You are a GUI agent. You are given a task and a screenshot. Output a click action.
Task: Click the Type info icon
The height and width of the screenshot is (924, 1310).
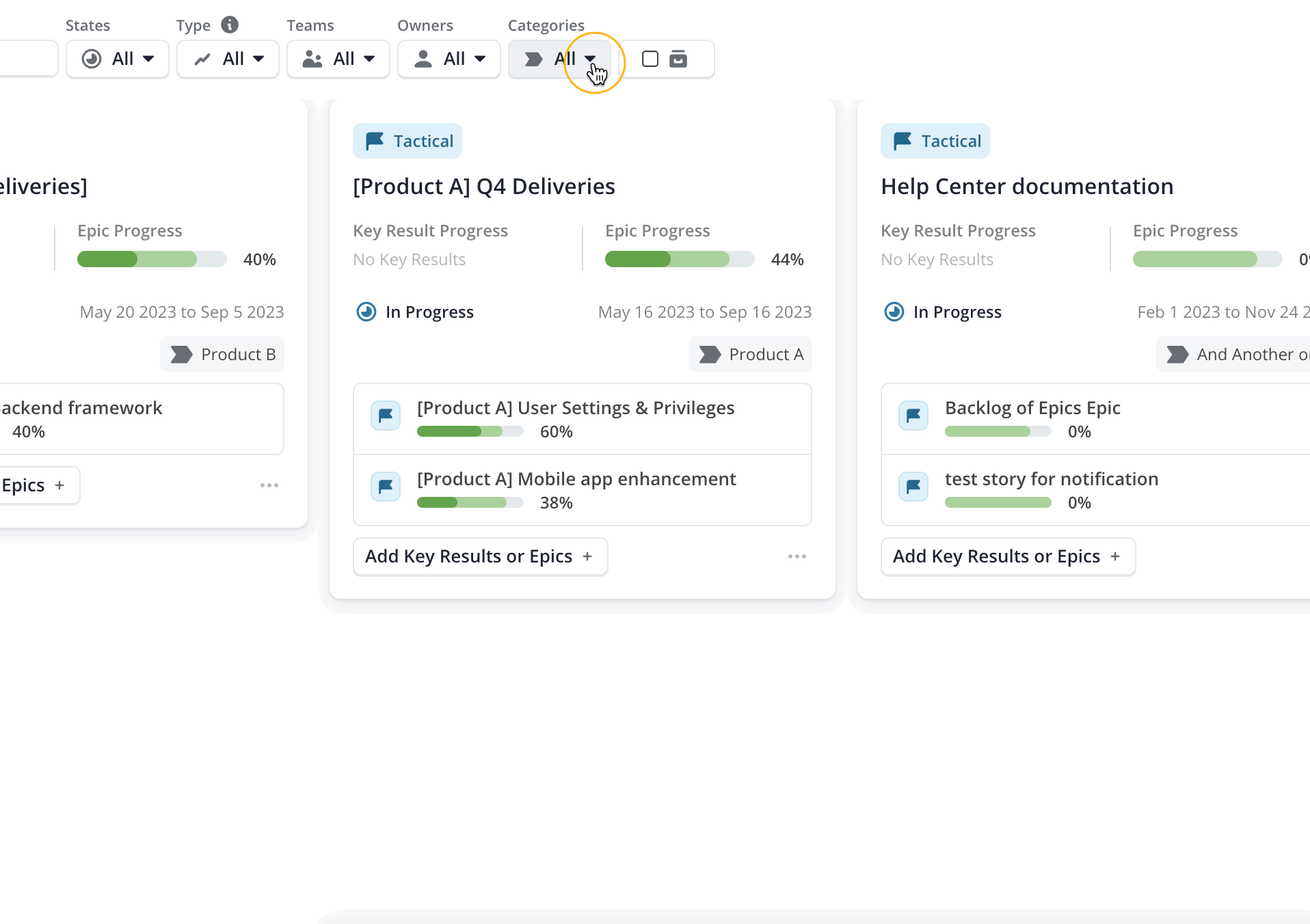[x=230, y=25]
